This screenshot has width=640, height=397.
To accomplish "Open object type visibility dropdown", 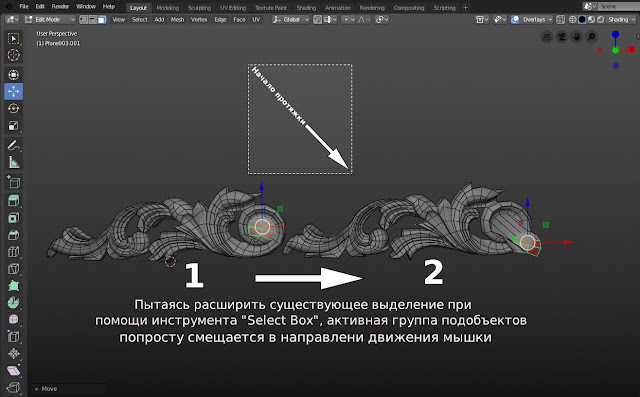I will tap(482, 19).
